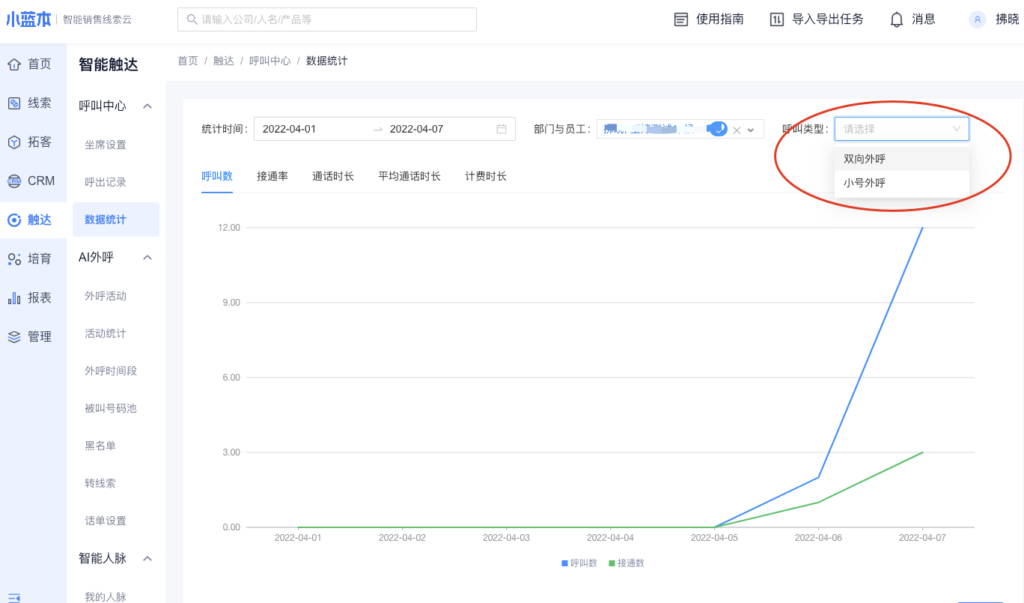The height and width of the screenshot is (603, 1024).
Task: Click 导入导出任务 in the top bar
Action: (816, 20)
